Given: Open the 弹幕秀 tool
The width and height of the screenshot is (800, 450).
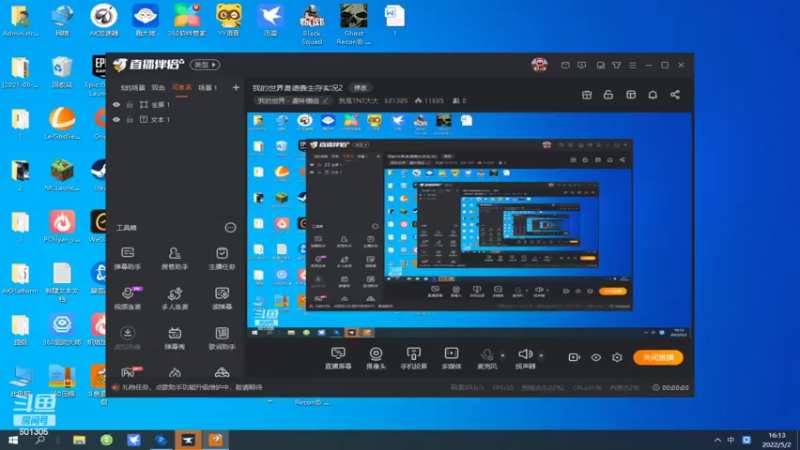Looking at the screenshot, I should tap(174, 338).
